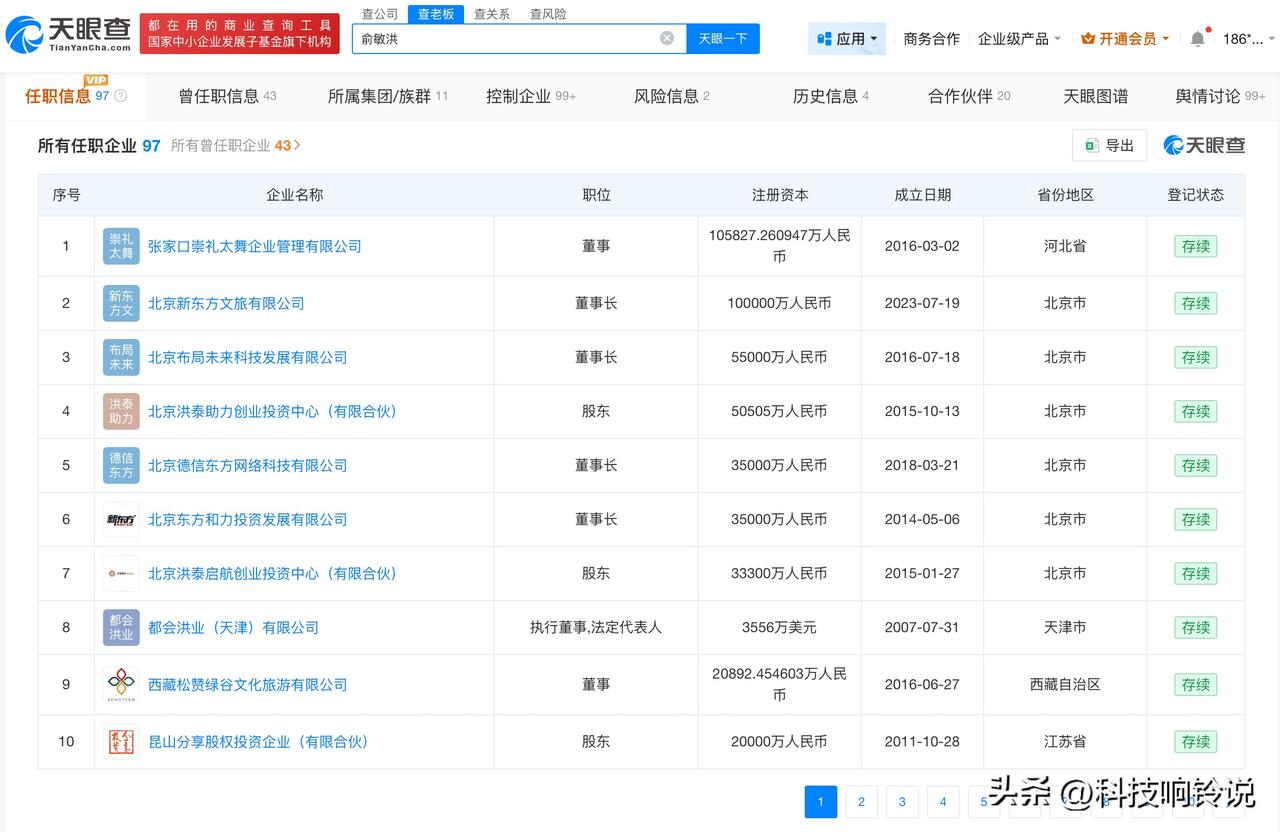
Task: Clear the search box with the X icon
Action: [667, 39]
